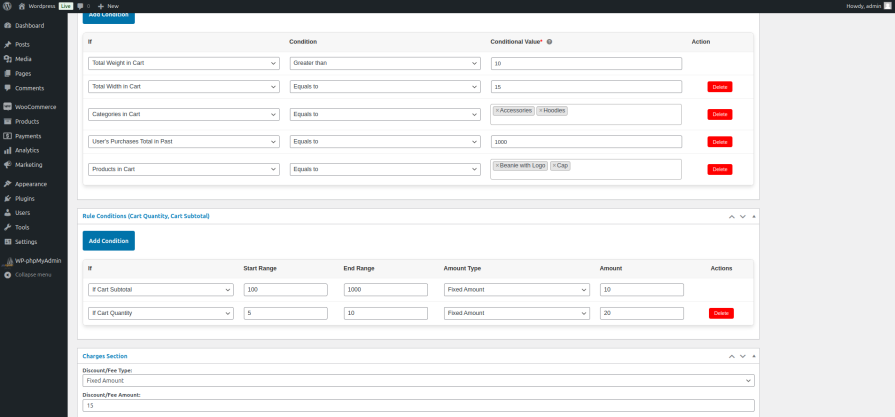Click Add Condition in Rule Conditions
The height and width of the screenshot is (417, 895).
[108, 241]
